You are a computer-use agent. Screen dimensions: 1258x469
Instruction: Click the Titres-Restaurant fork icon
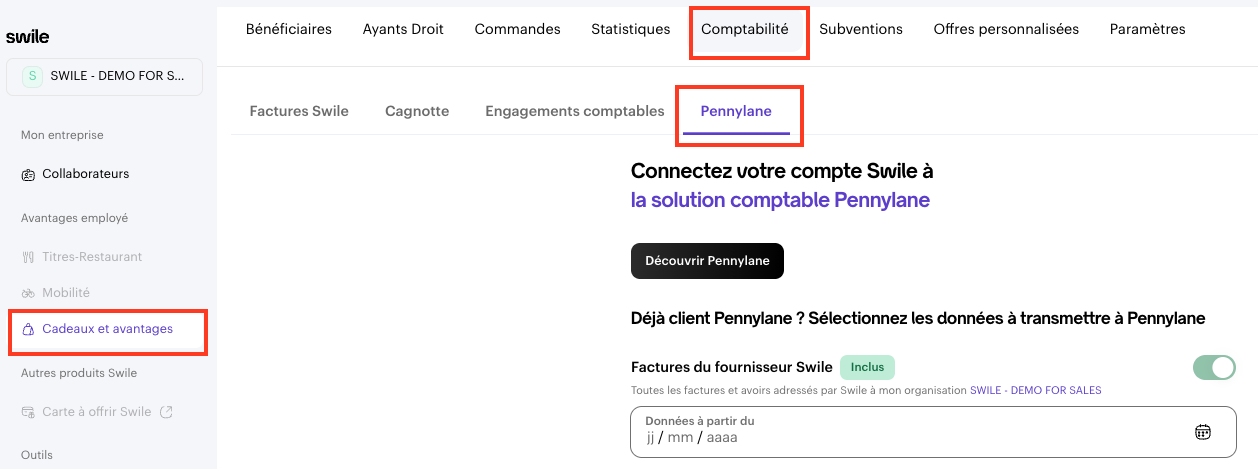(28, 257)
